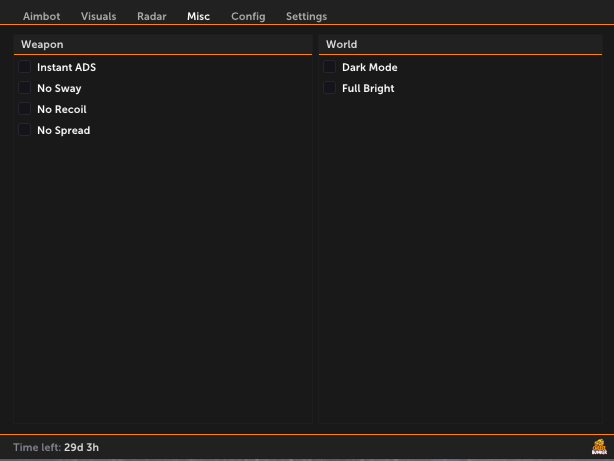Select the Radar tab

152,16
